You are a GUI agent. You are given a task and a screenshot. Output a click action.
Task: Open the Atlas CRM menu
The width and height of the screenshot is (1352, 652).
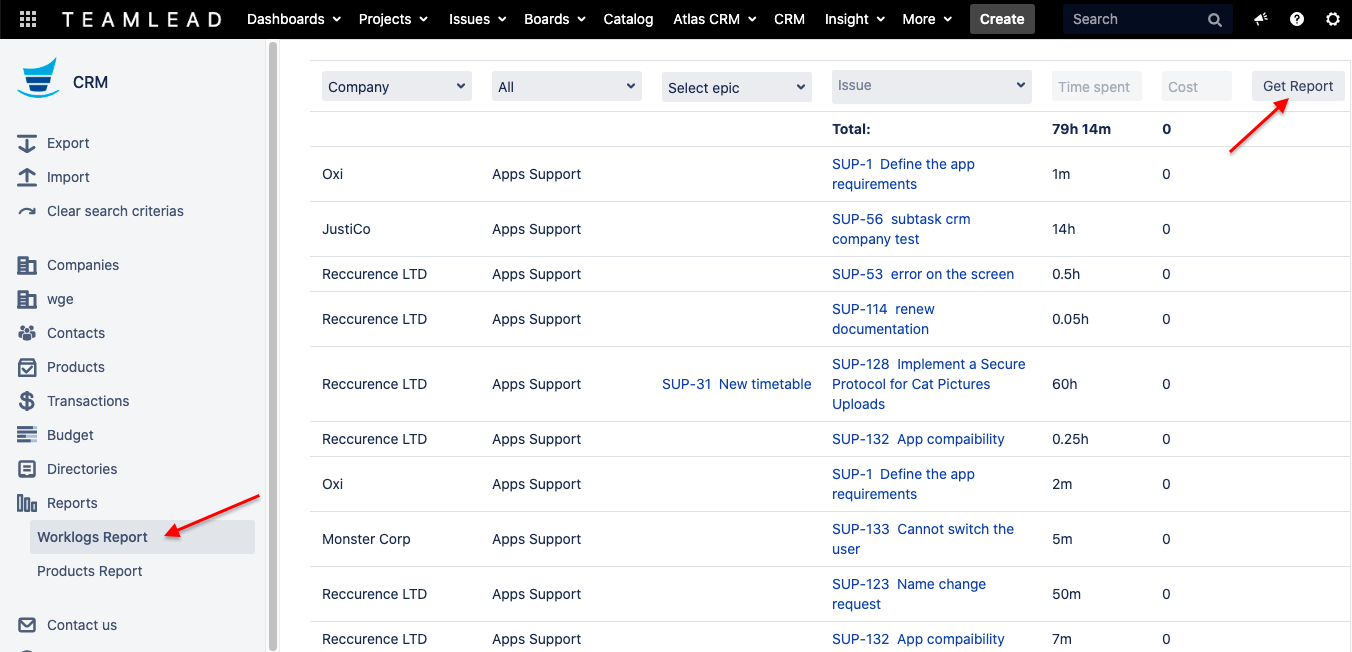(714, 19)
